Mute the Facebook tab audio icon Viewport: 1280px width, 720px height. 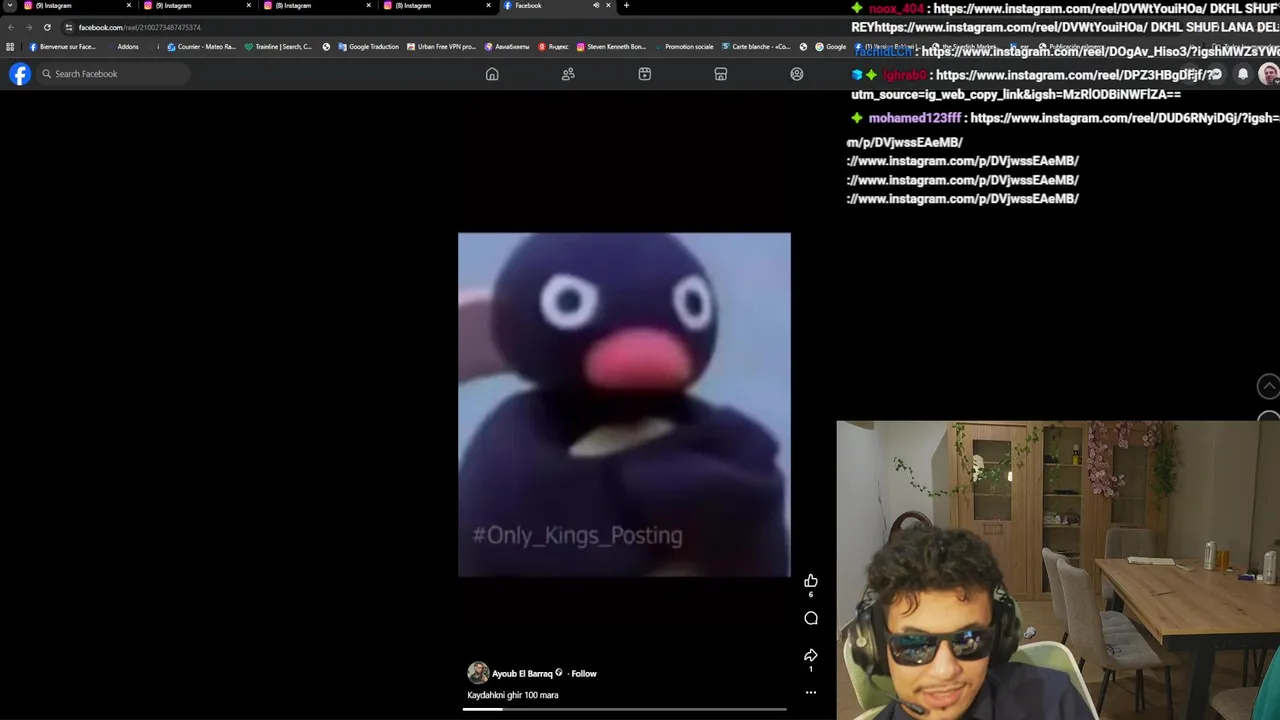[596, 5]
